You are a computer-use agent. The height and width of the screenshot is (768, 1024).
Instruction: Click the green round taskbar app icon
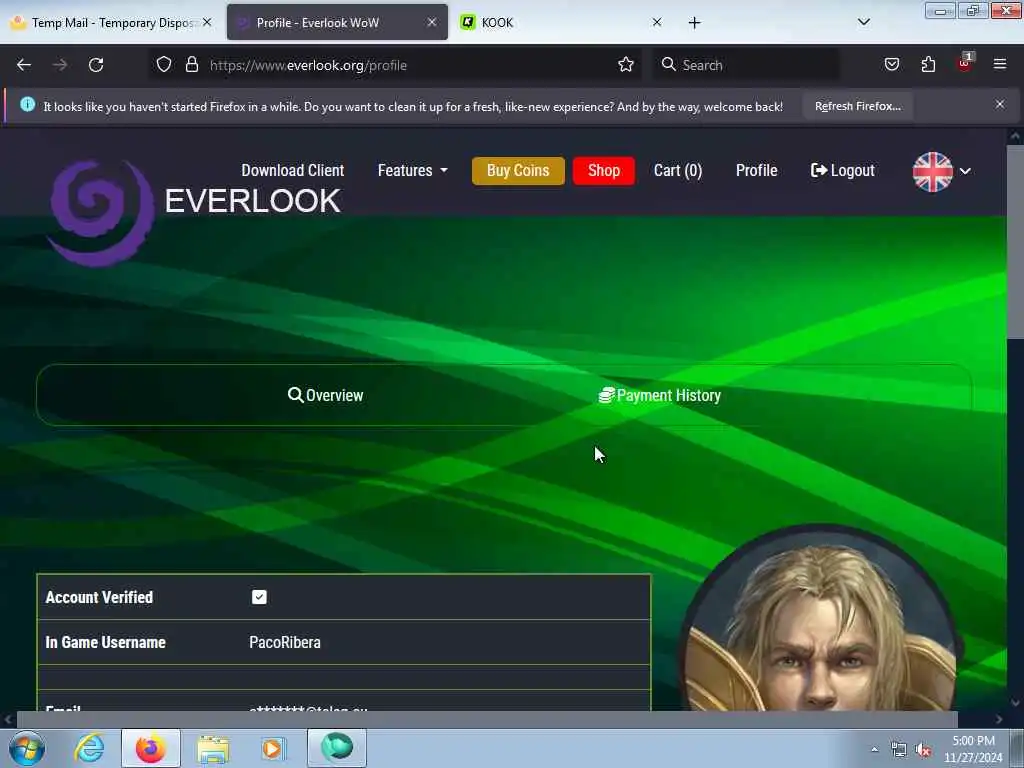(337, 748)
